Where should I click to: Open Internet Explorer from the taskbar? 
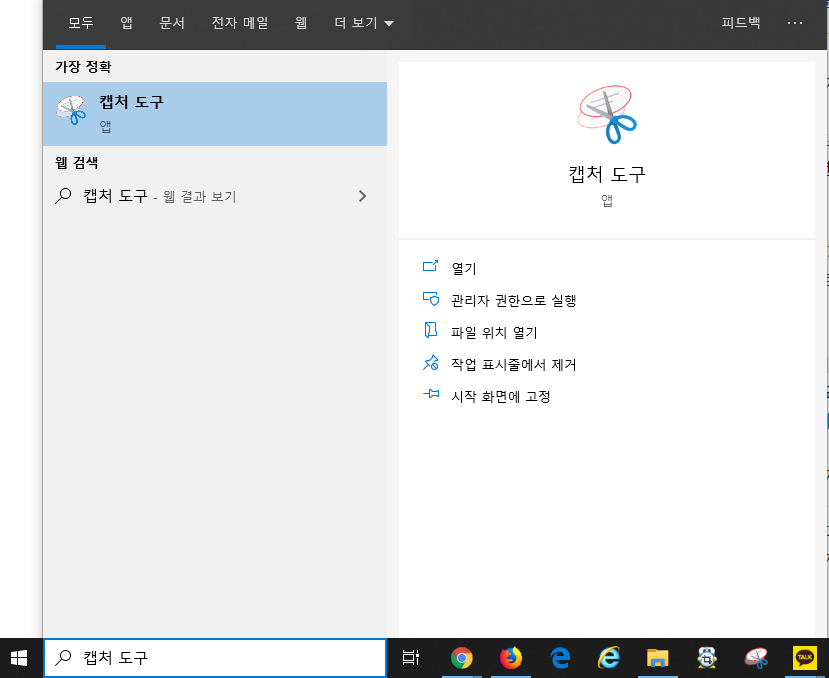click(609, 658)
